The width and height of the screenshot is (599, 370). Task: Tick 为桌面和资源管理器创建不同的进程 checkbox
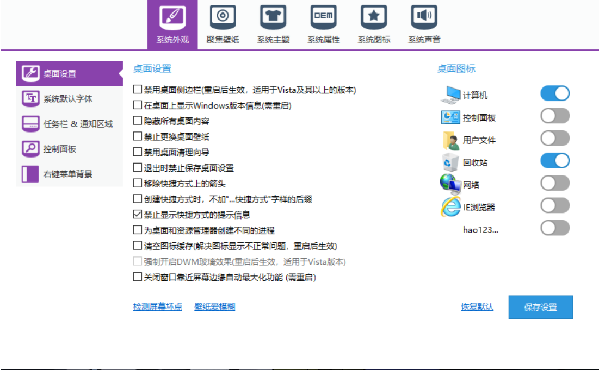[x=137, y=230]
